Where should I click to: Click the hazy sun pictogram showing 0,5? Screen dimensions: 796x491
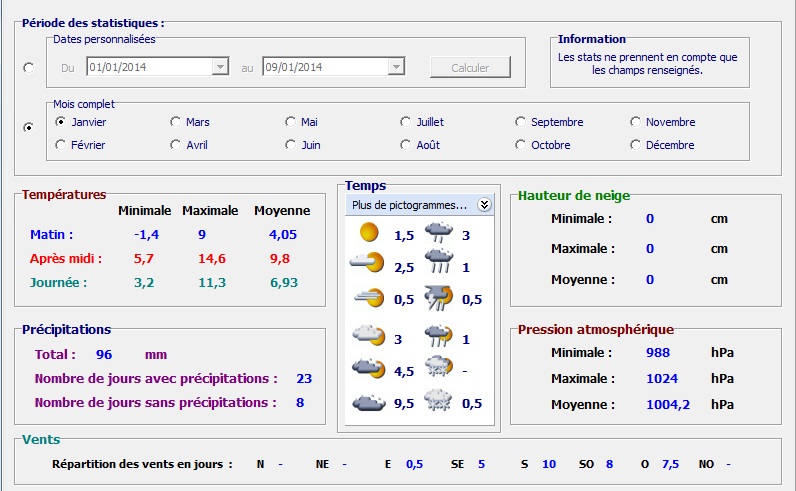[369, 297]
